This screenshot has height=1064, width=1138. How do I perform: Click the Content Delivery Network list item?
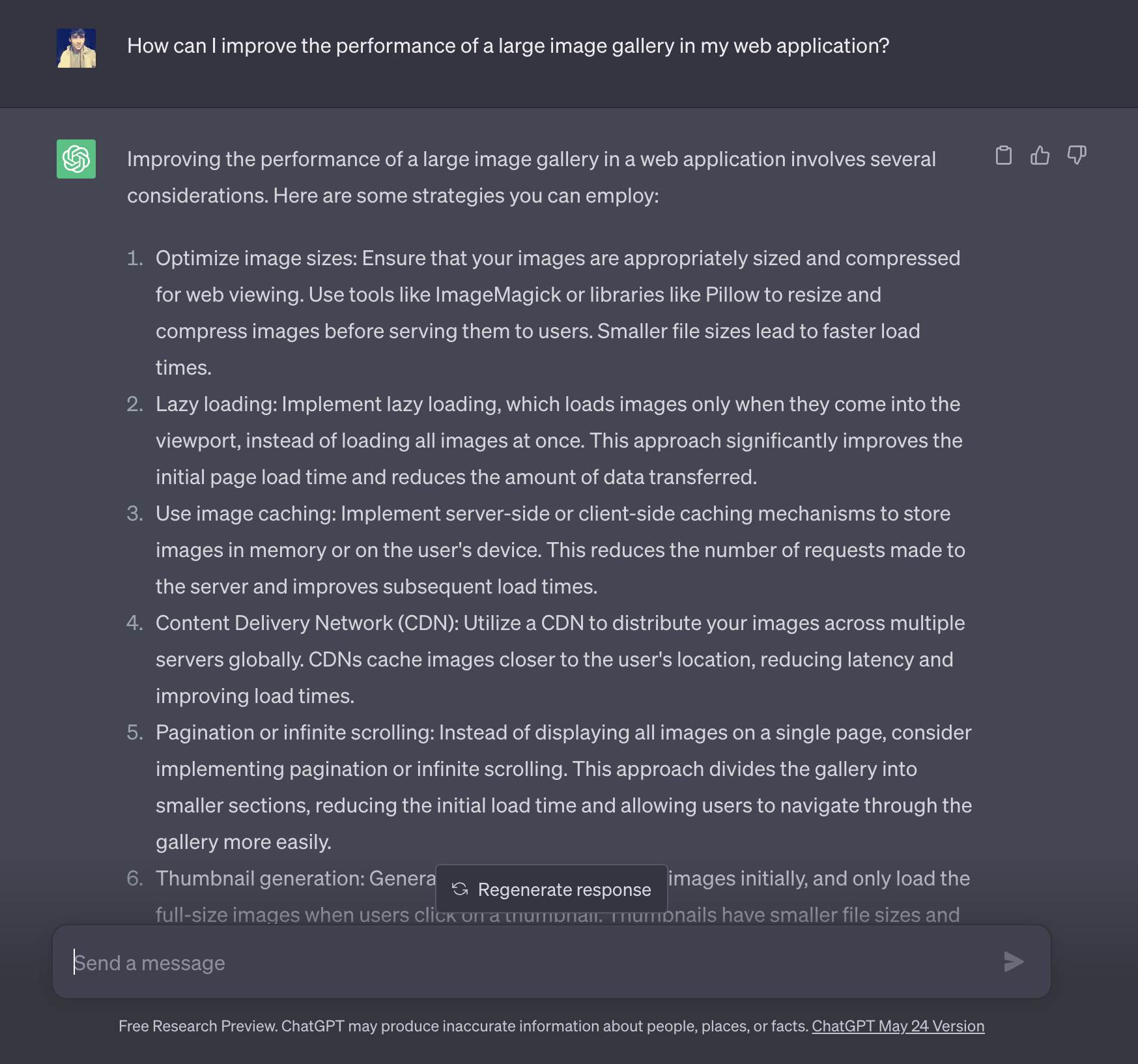560,659
